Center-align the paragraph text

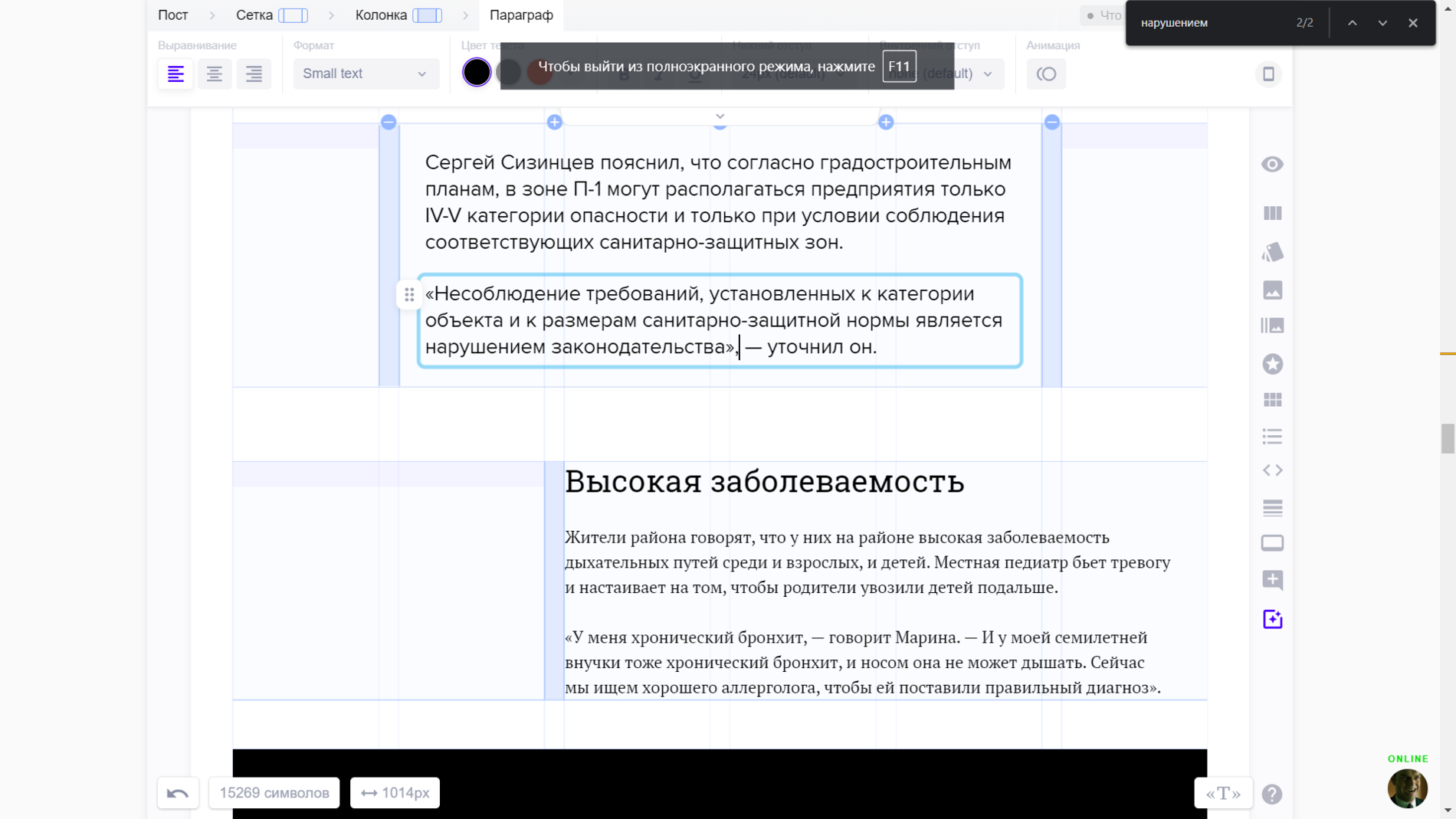[215, 74]
